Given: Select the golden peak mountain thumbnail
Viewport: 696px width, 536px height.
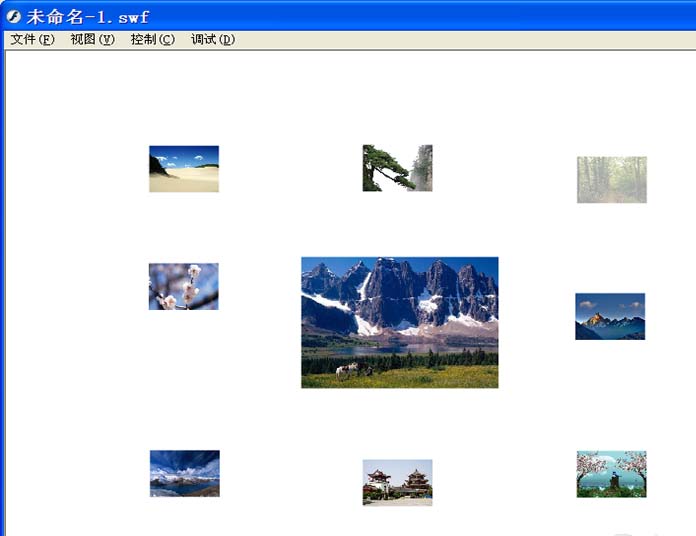Looking at the screenshot, I should click(x=610, y=316).
